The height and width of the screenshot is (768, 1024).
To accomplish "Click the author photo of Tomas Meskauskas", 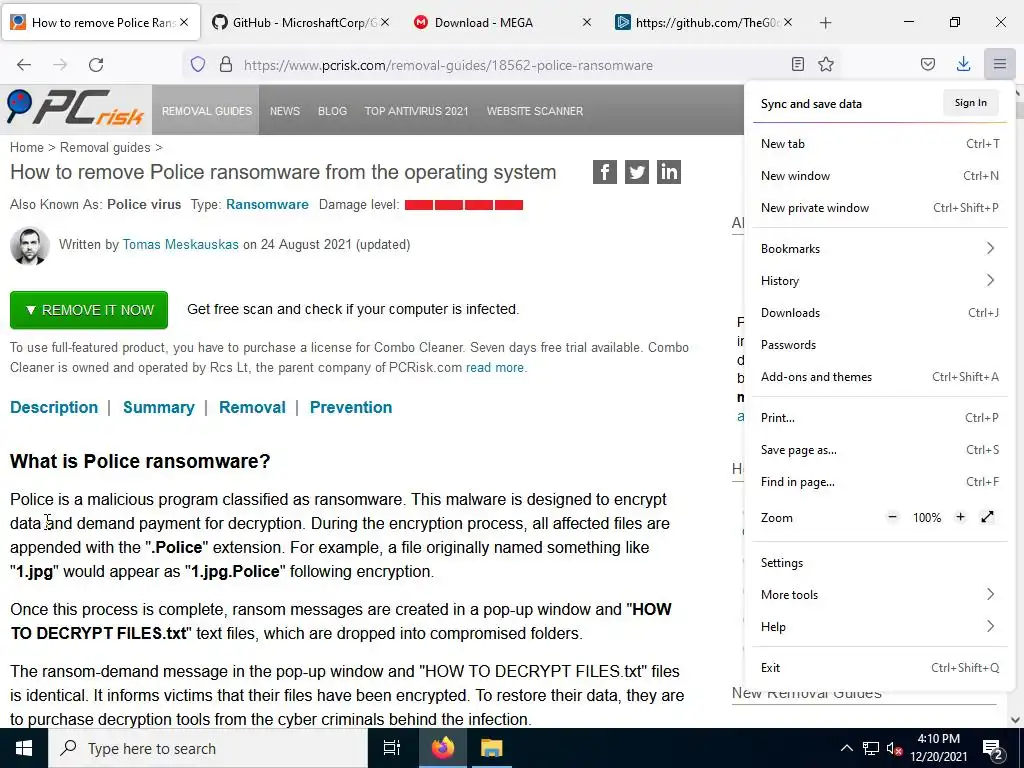I will (x=29, y=246).
